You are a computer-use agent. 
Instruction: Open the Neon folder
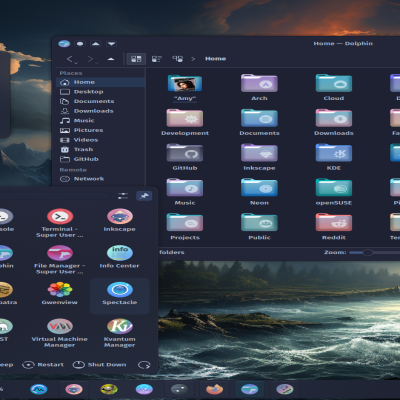pos(259,192)
